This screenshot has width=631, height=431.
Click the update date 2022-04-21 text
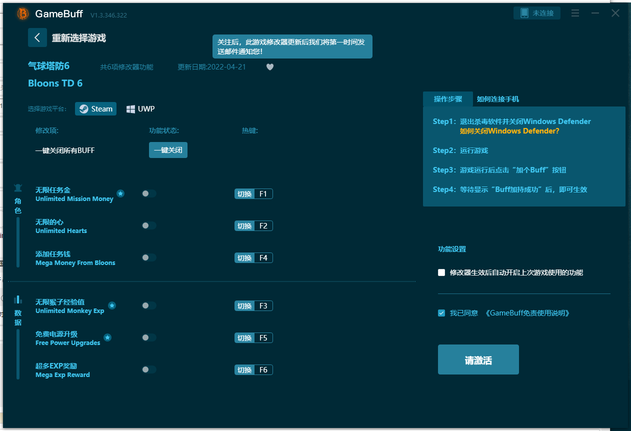[x=212, y=67]
